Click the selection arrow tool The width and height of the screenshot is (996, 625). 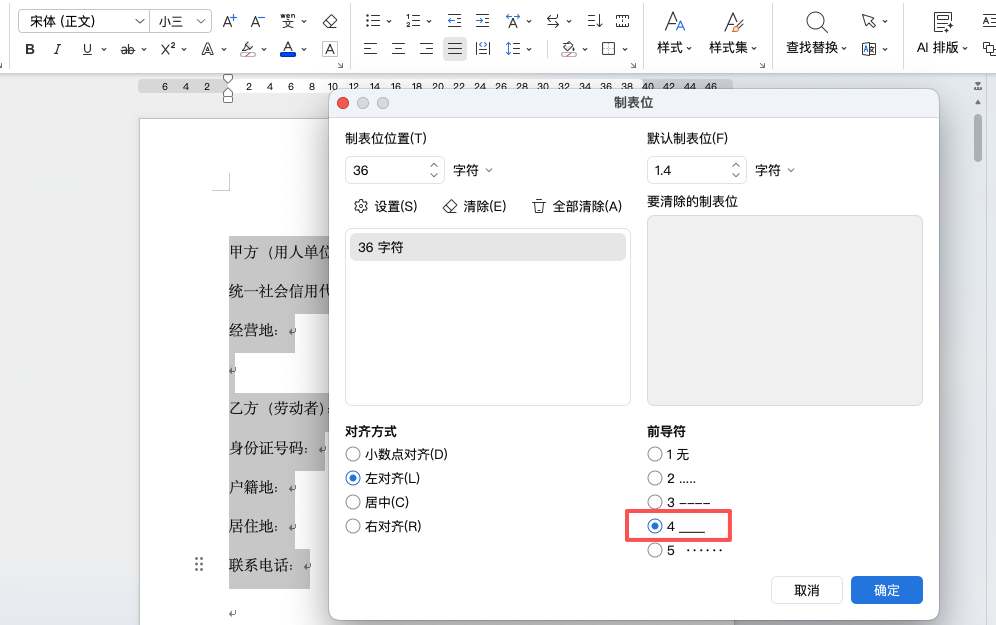point(868,21)
